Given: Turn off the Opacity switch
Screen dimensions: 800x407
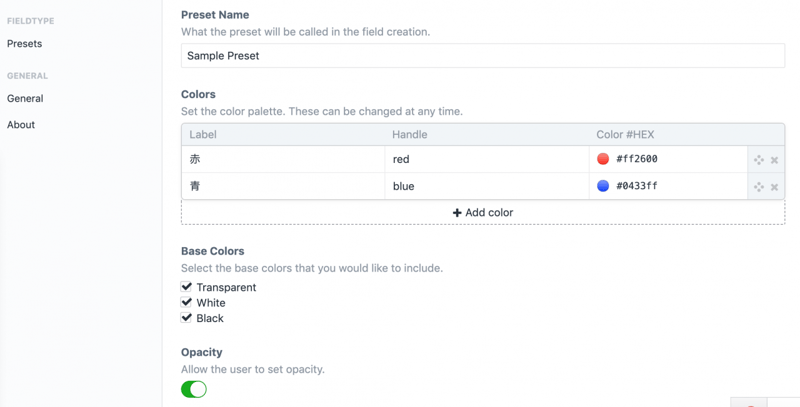Looking at the screenshot, I should (194, 389).
